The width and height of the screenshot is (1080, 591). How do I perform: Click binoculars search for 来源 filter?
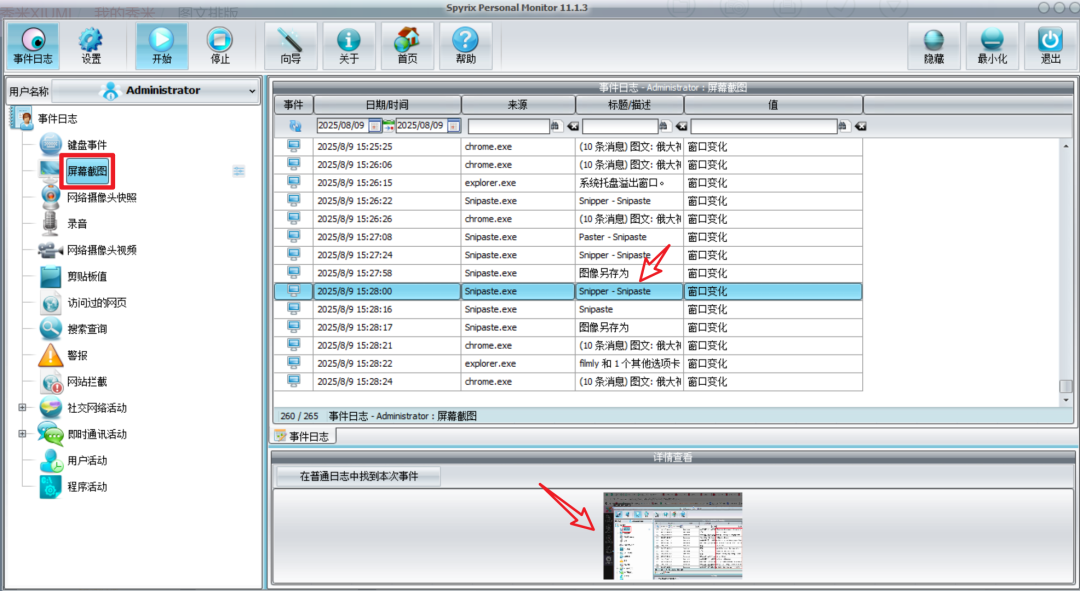[556, 125]
